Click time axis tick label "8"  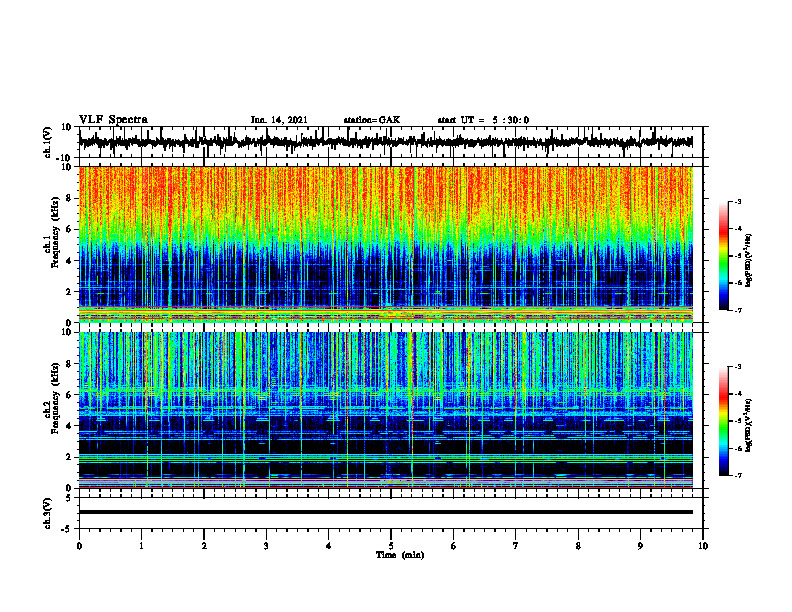[578, 546]
